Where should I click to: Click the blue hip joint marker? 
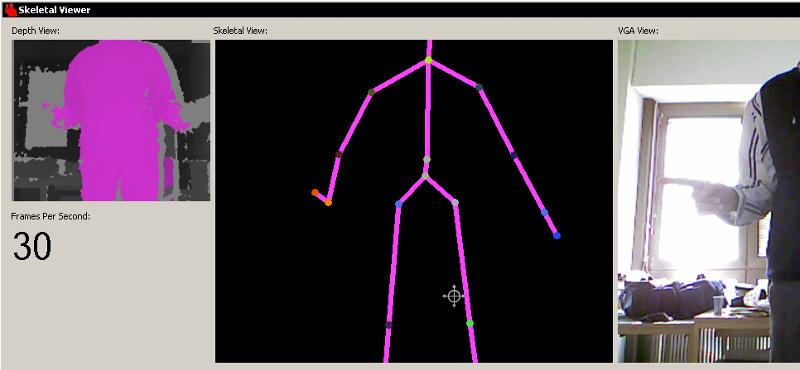click(398, 204)
